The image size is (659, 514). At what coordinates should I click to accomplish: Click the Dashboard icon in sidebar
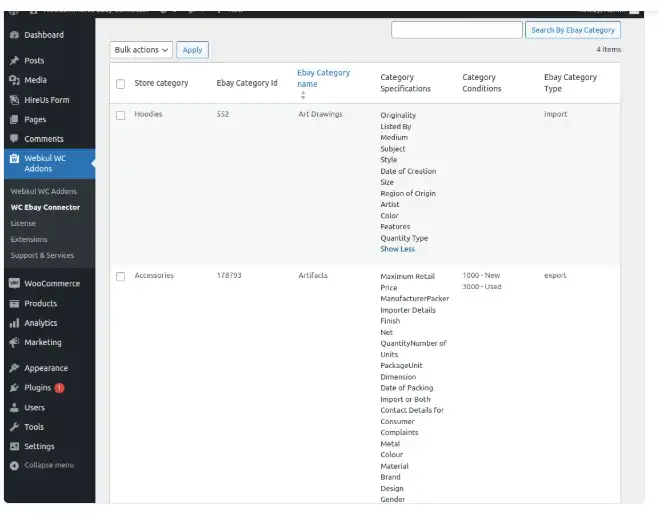click(x=14, y=35)
